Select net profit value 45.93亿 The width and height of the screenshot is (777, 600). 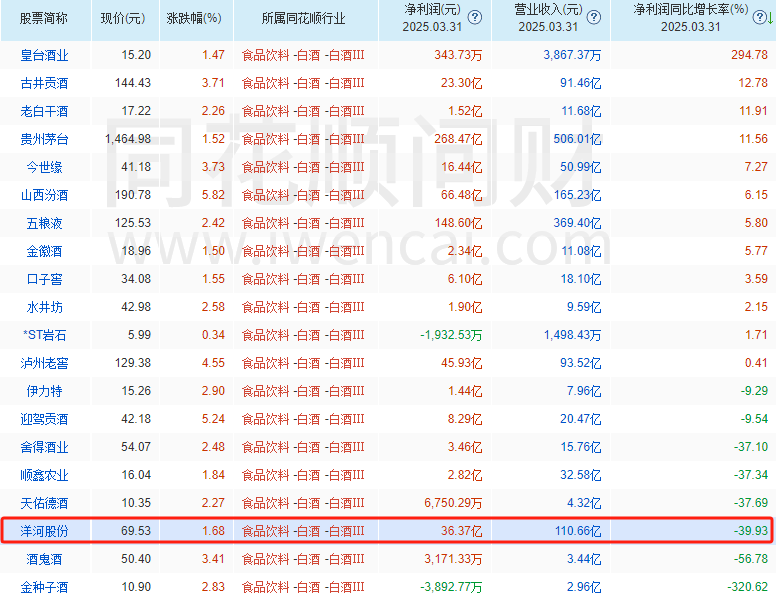click(461, 363)
